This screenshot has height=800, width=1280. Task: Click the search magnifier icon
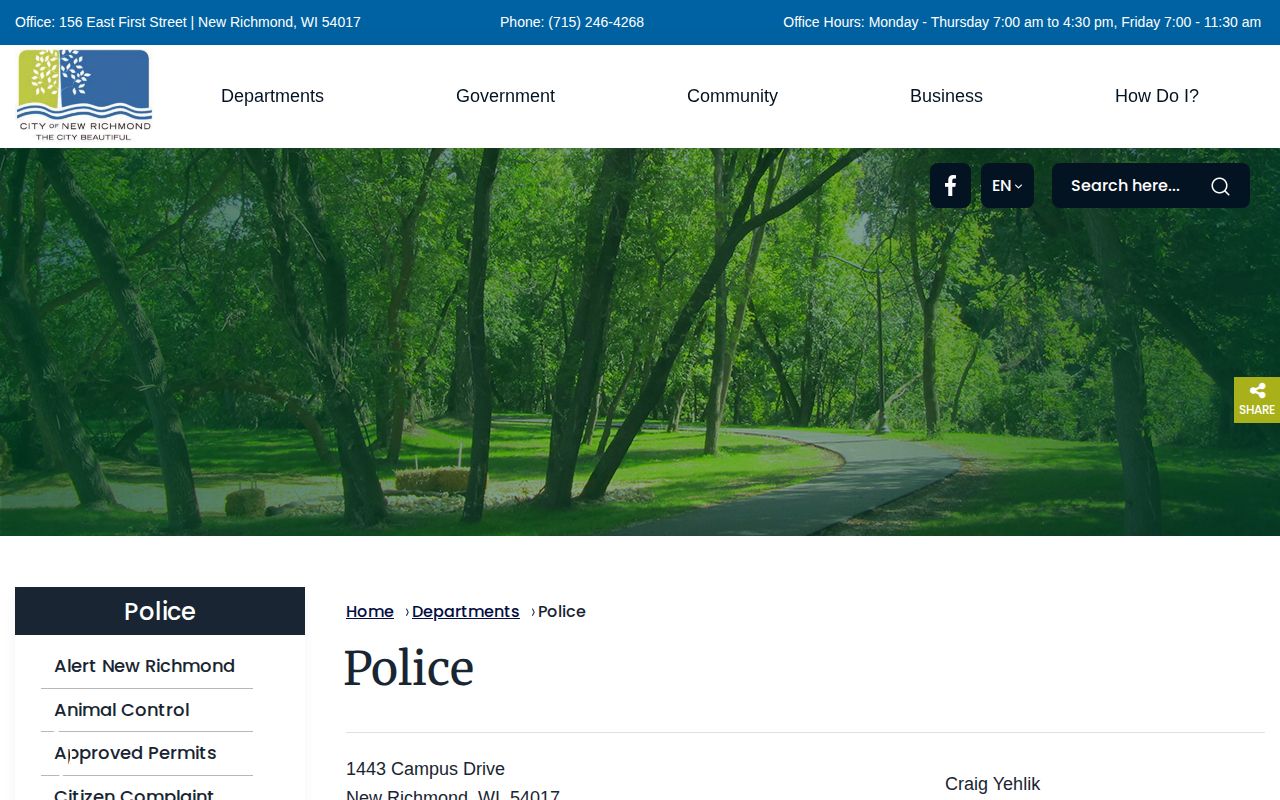1220,186
